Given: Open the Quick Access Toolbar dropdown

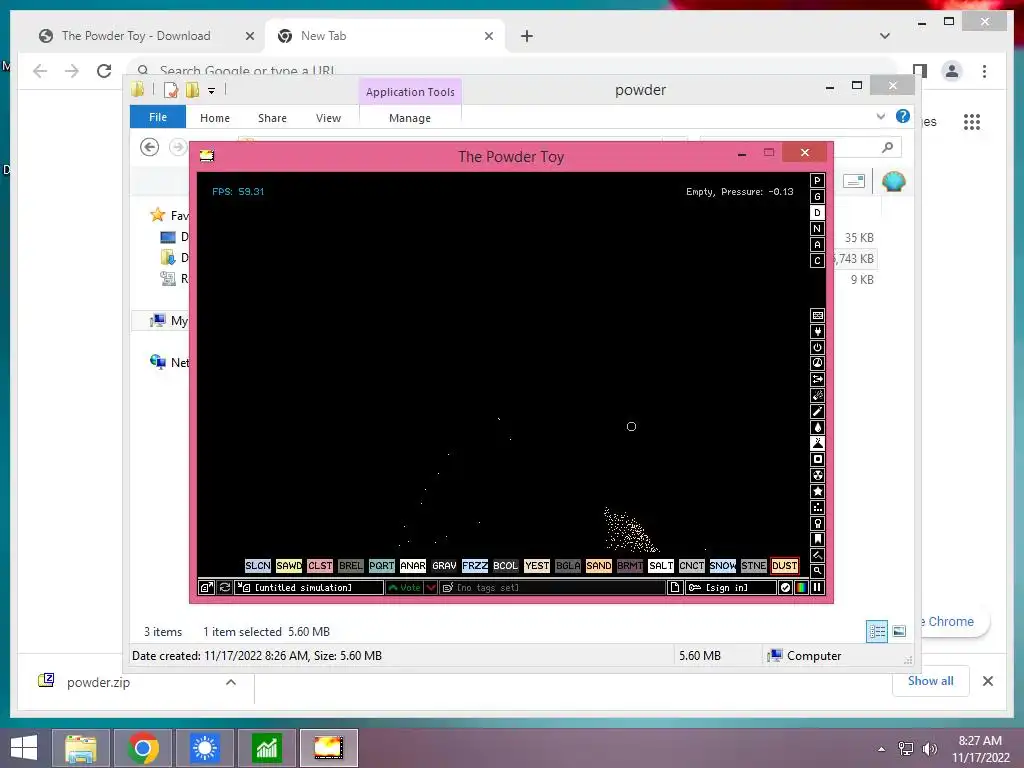Looking at the screenshot, I should 212,91.
